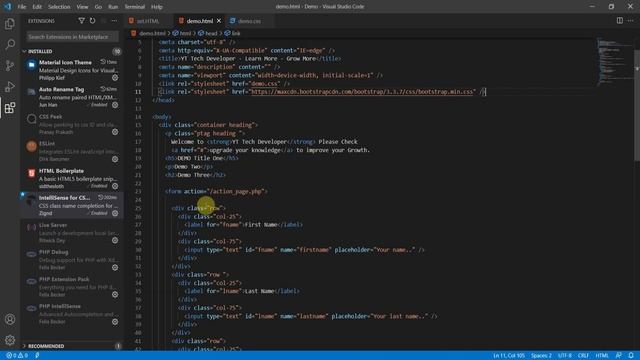
Task: Open the Source Control view
Action: click(10, 66)
